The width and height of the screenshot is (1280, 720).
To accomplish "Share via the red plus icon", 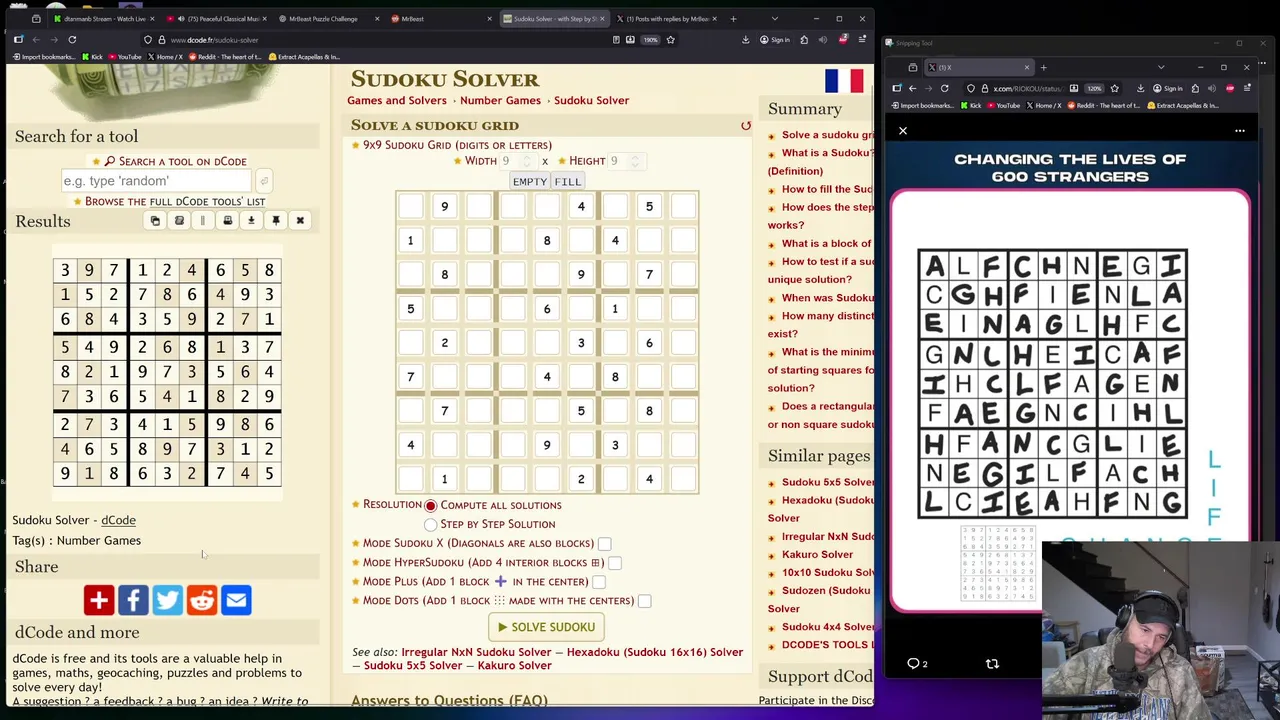I will [x=99, y=600].
